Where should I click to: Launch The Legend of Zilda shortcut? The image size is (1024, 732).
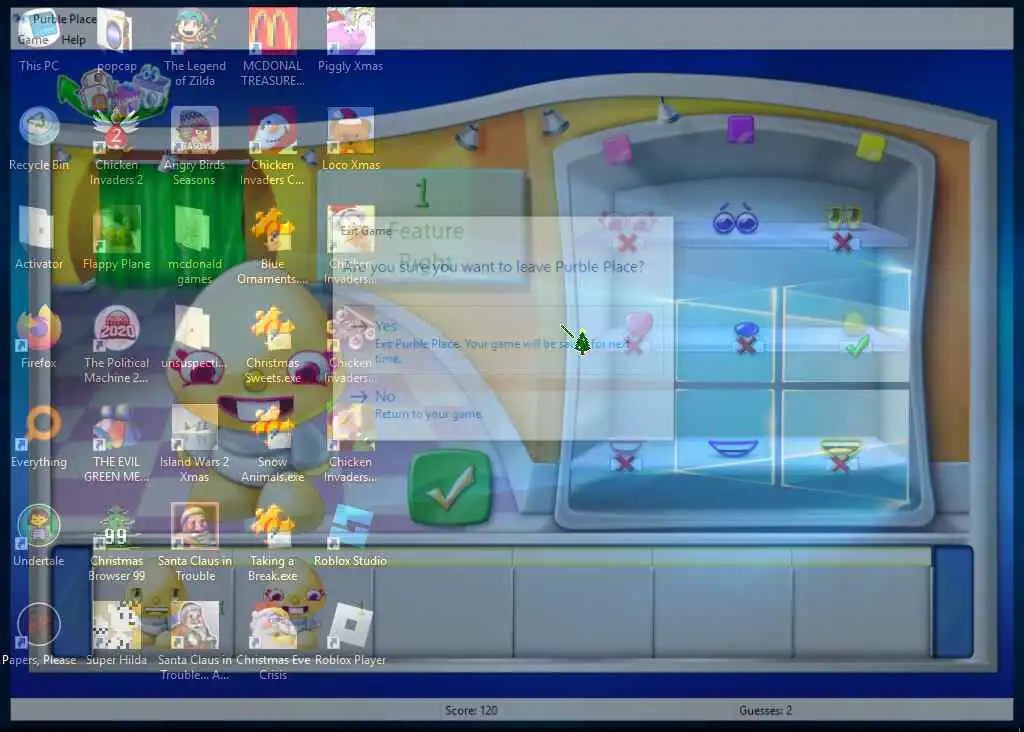coord(195,47)
